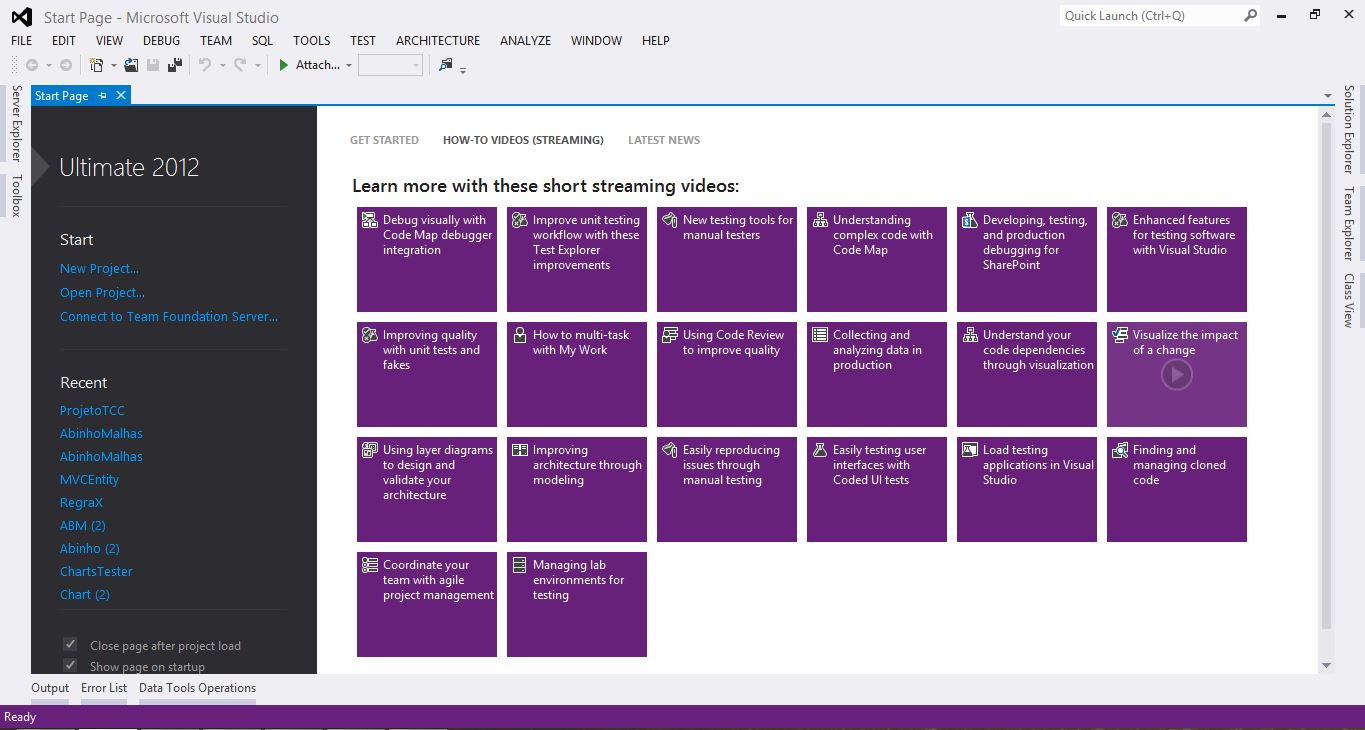Viewport: 1365px width, 730px height.
Task: Click the Visual Studio logo icon
Action: pyautogui.click(x=21, y=17)
